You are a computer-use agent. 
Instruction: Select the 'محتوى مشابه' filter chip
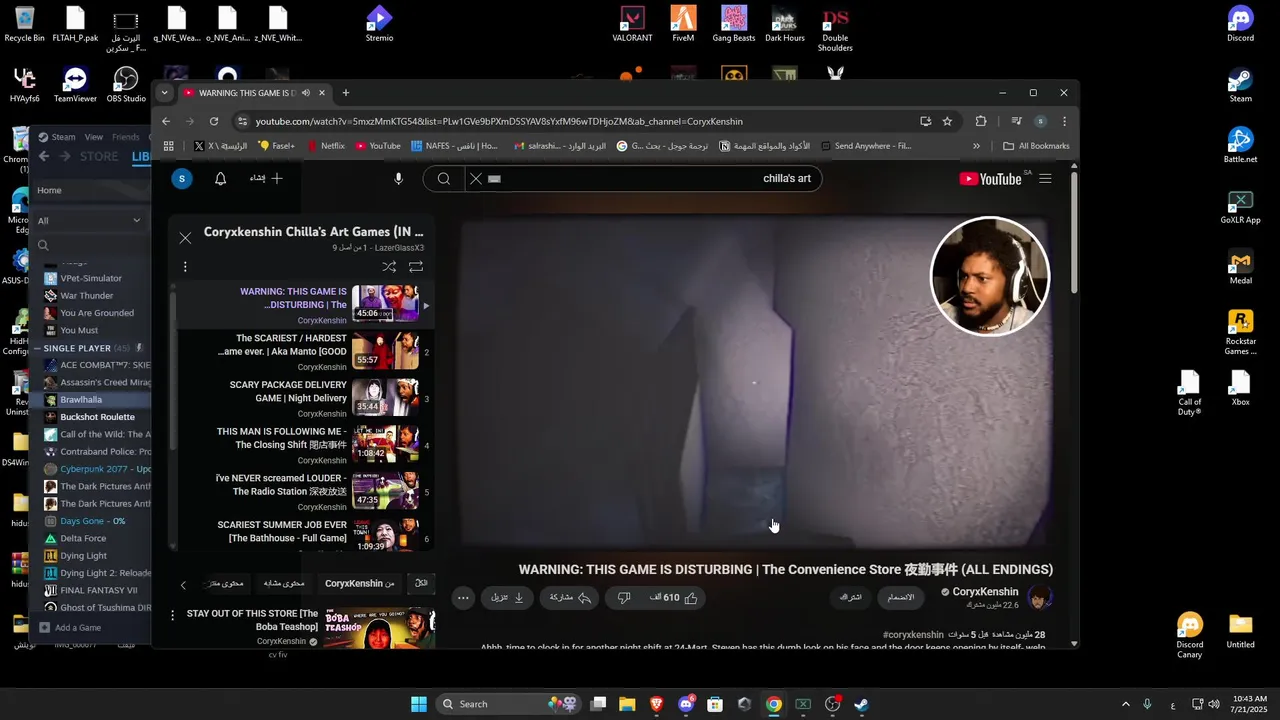(284, 584)
